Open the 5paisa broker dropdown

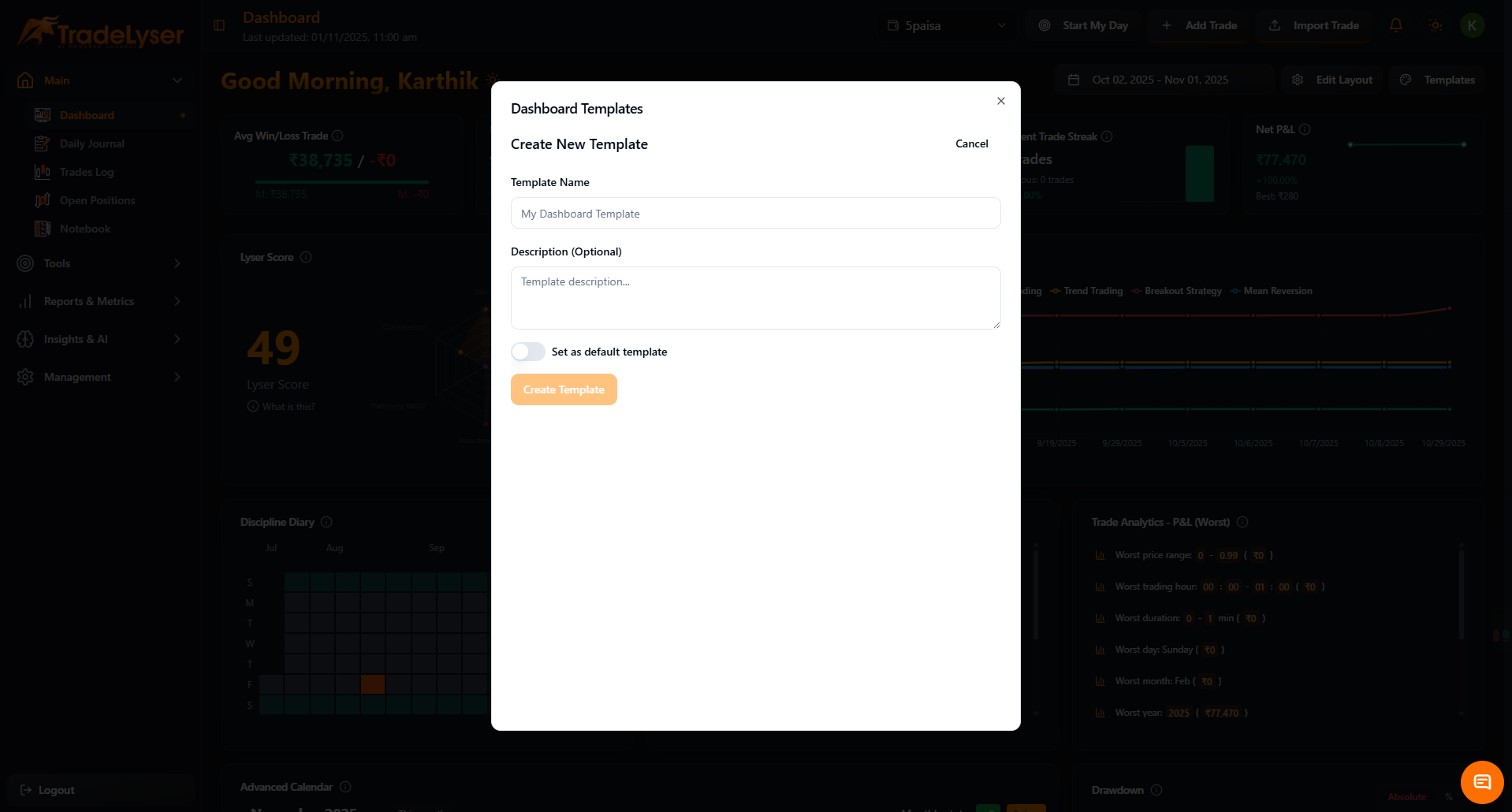click(x=946, y=25)
